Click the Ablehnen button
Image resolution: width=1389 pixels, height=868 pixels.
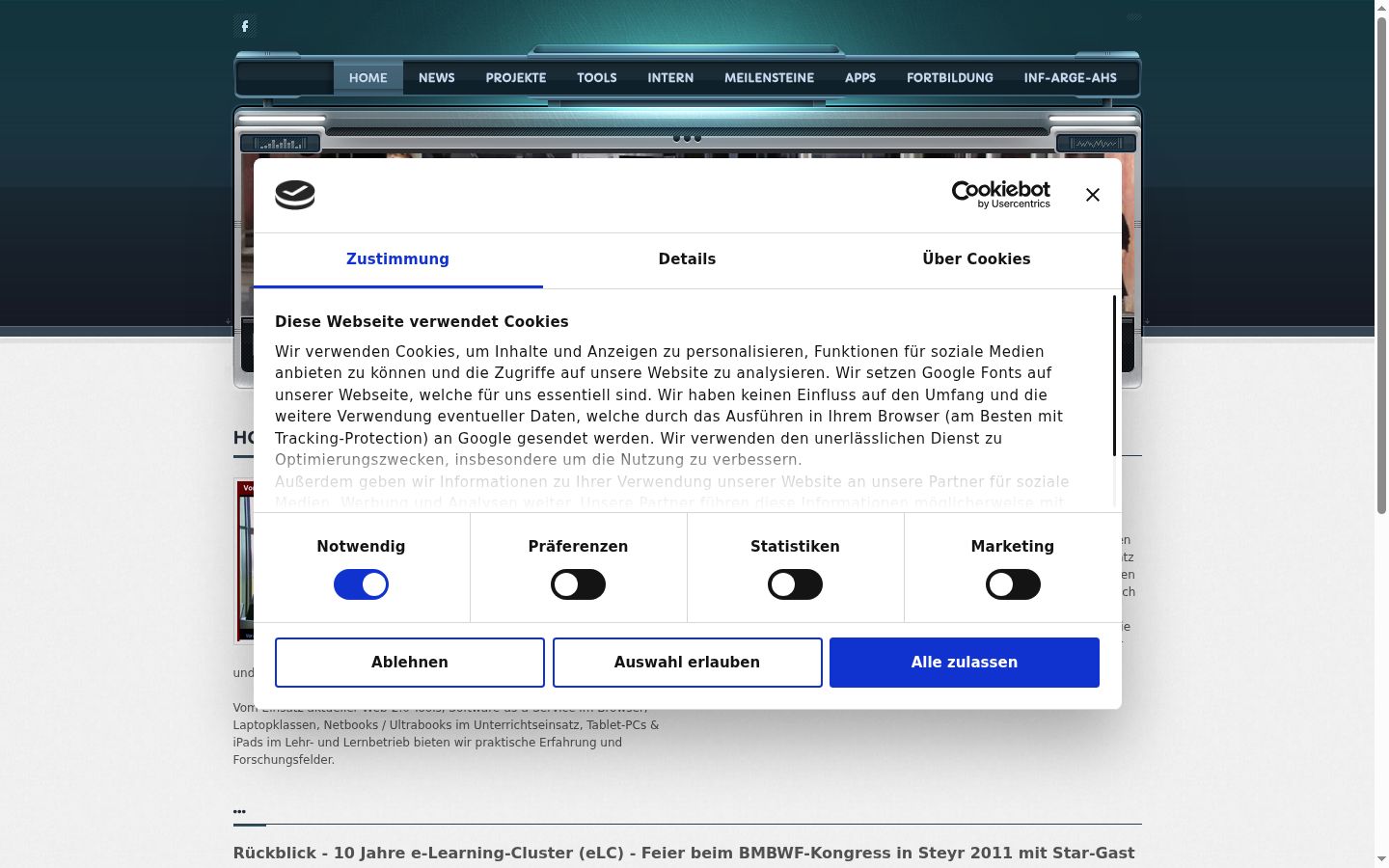coord(410,663)
